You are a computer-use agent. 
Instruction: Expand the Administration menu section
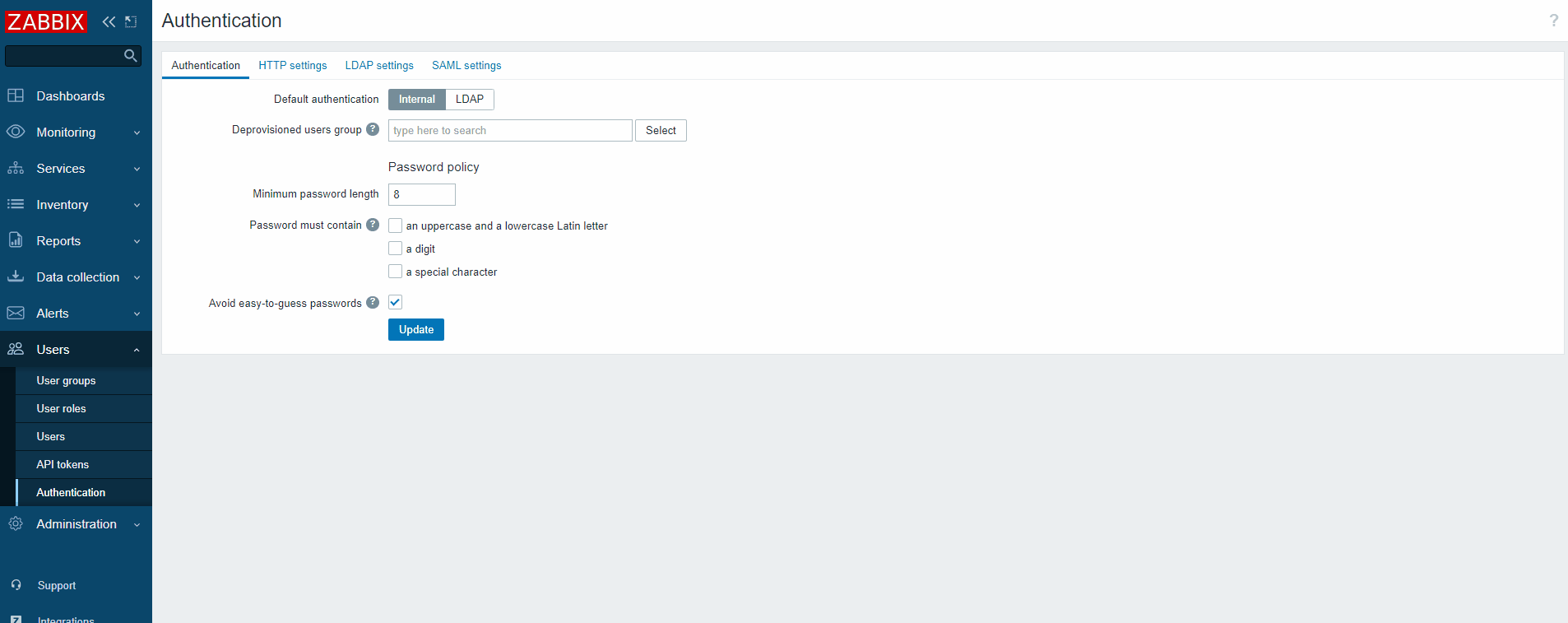[74, 524]
